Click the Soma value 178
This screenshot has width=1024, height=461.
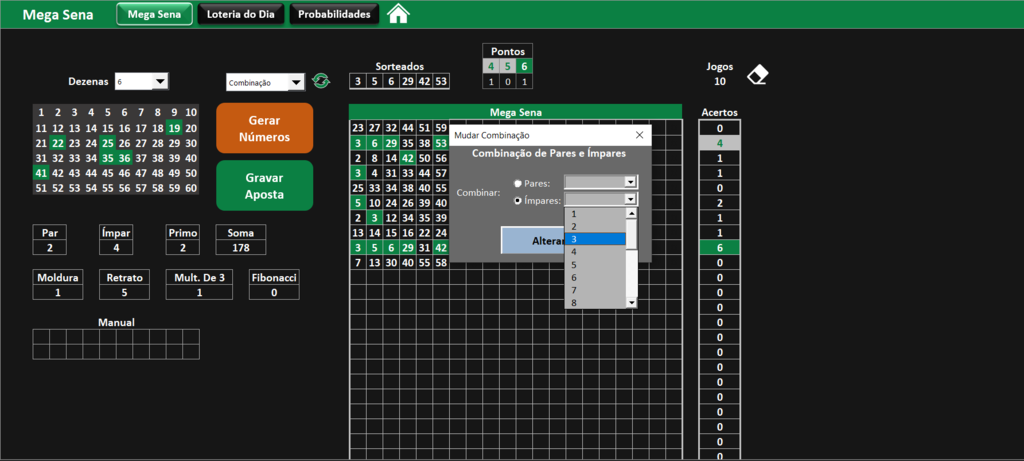coord(241,247)
